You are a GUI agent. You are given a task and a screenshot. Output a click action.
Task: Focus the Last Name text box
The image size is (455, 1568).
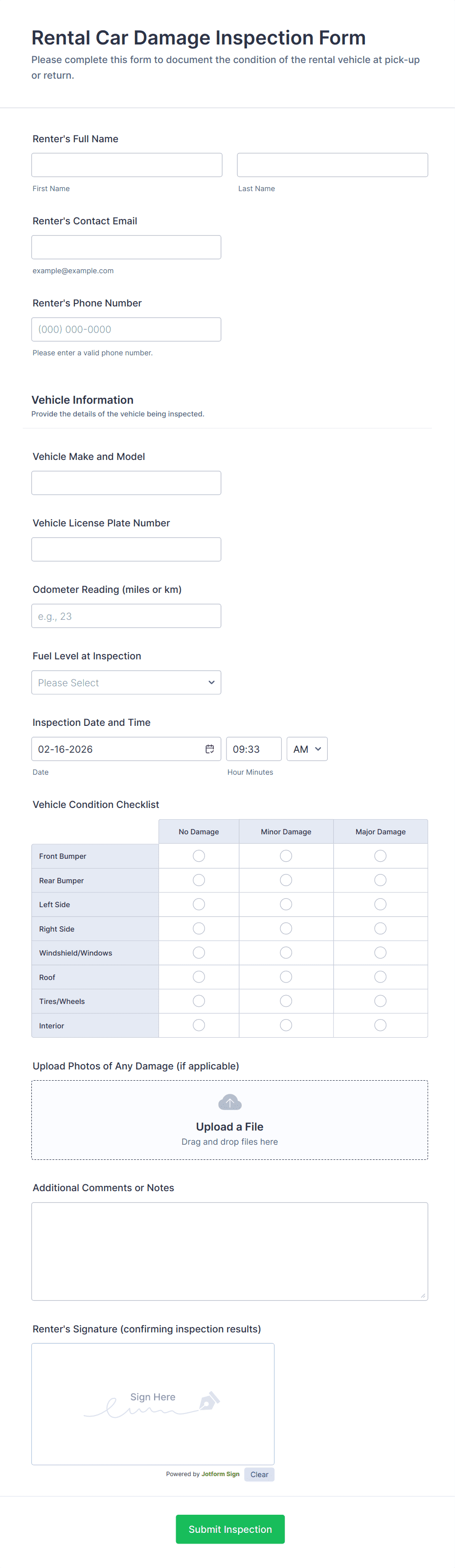(x=332, y=165)
